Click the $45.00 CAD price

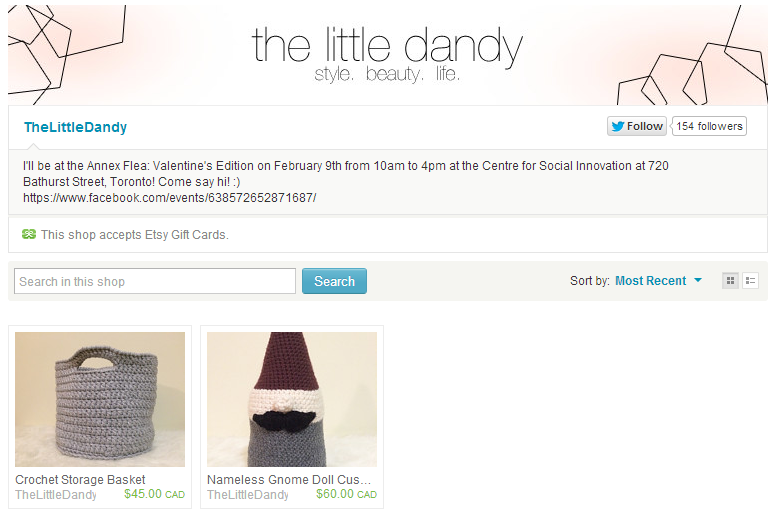point(154,494)
